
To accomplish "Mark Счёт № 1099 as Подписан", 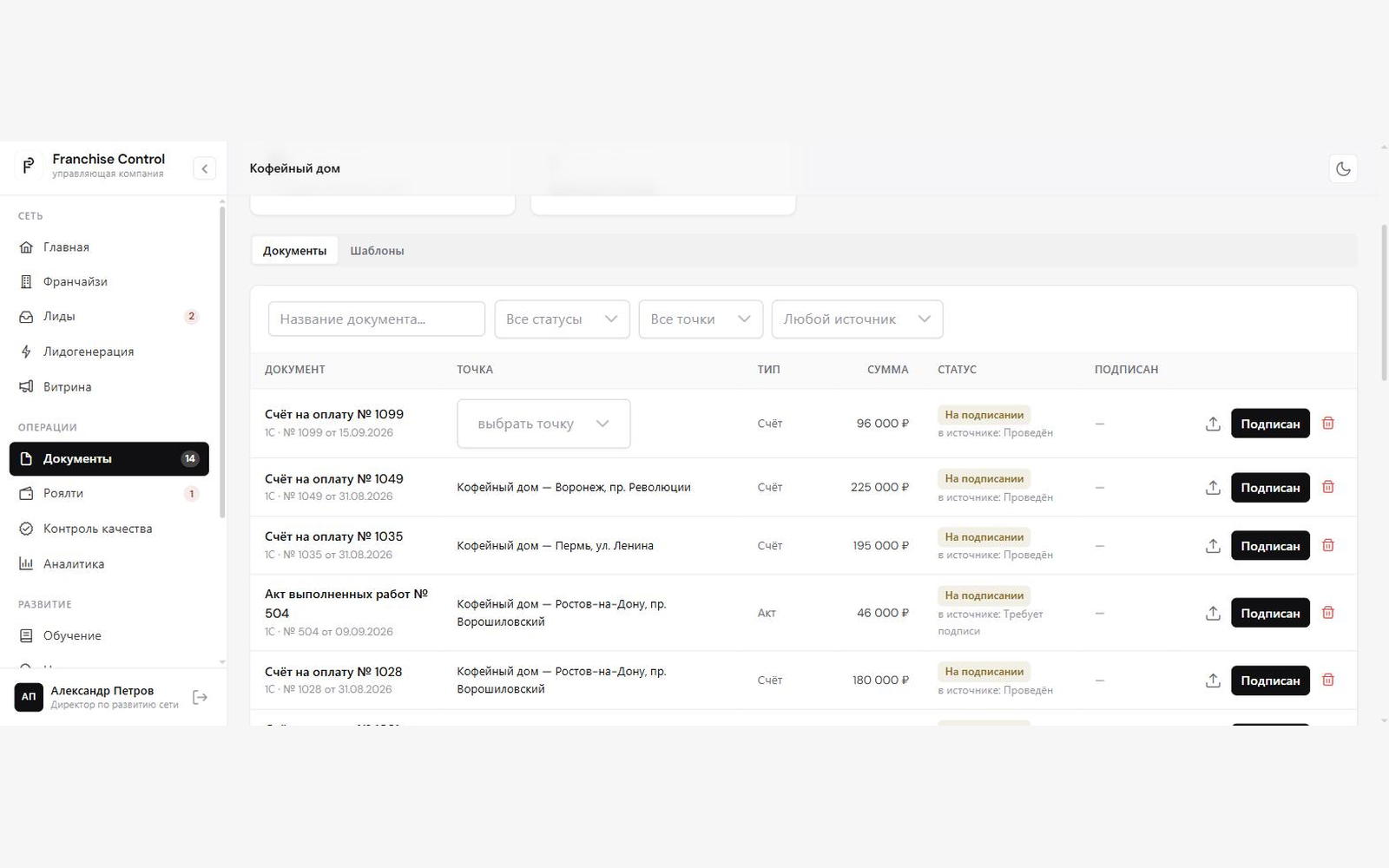I will tap(1270, 424).
